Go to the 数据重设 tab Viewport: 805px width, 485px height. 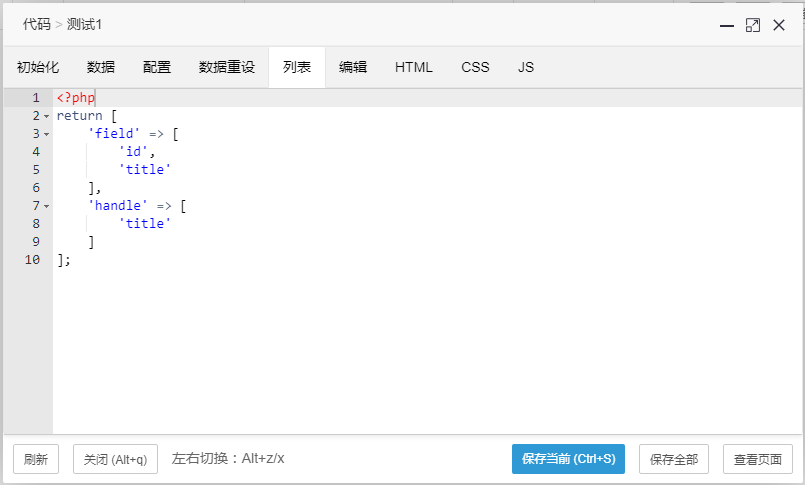click(226, 67)
